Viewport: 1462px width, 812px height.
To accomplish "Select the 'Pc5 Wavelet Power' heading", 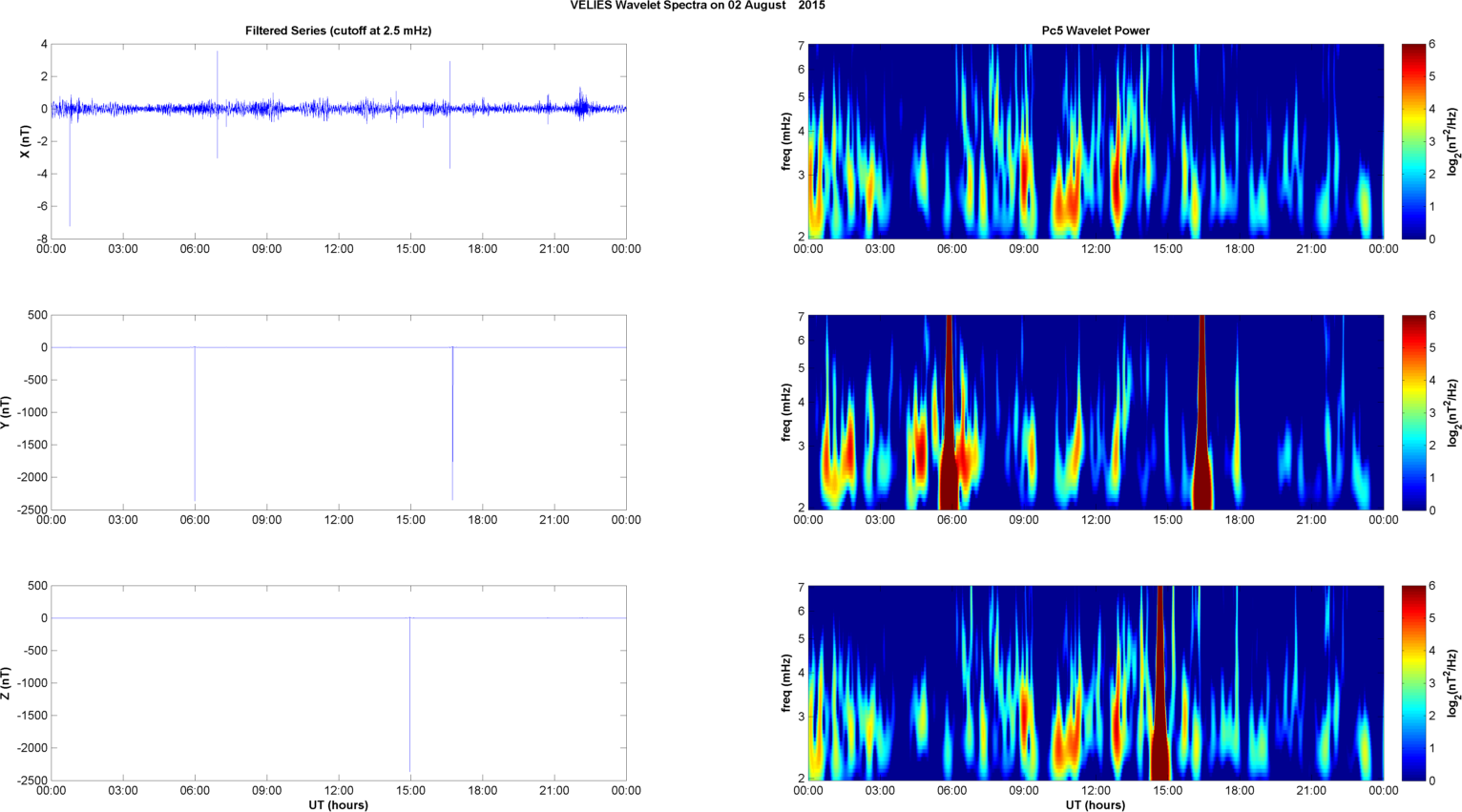I will click(x=1096, y=31).
